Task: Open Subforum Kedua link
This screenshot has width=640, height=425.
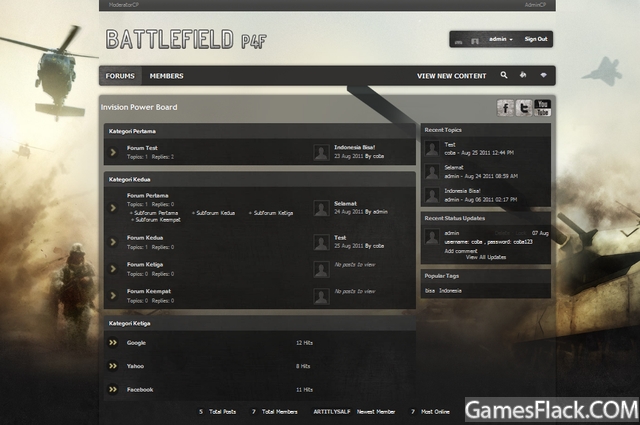Action: click(x=216, y=213)
